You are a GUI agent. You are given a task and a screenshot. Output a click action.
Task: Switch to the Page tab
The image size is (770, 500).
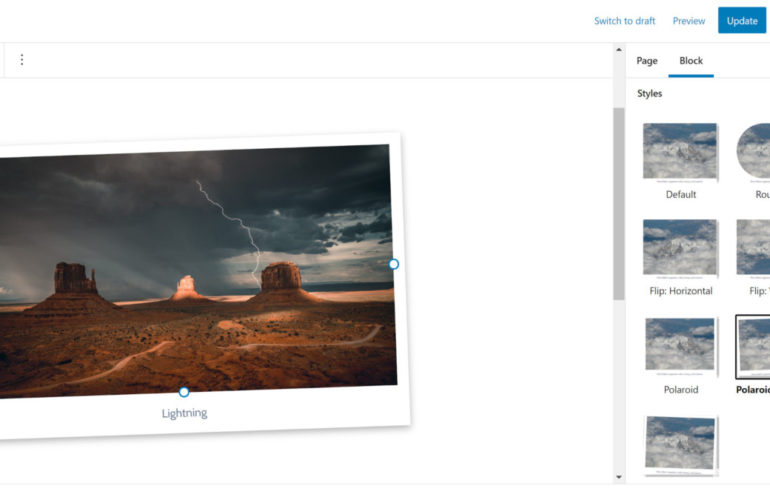tap(647, 61)
